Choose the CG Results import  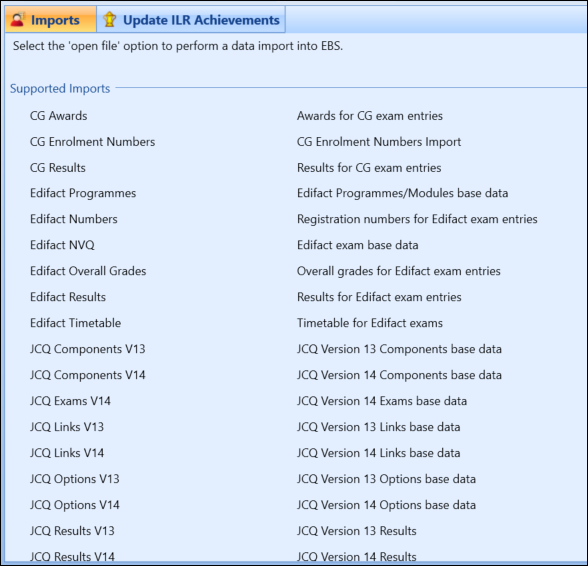(58, 168)
